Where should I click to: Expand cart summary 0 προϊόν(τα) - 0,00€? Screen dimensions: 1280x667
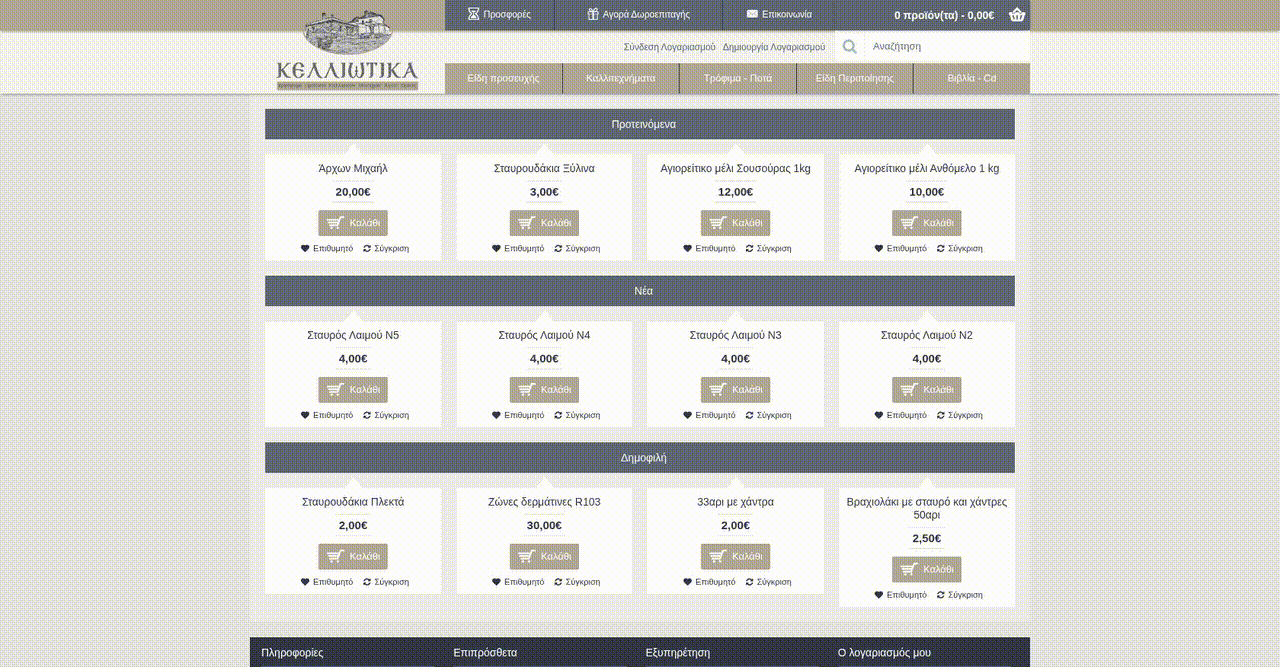coord(944,15)
